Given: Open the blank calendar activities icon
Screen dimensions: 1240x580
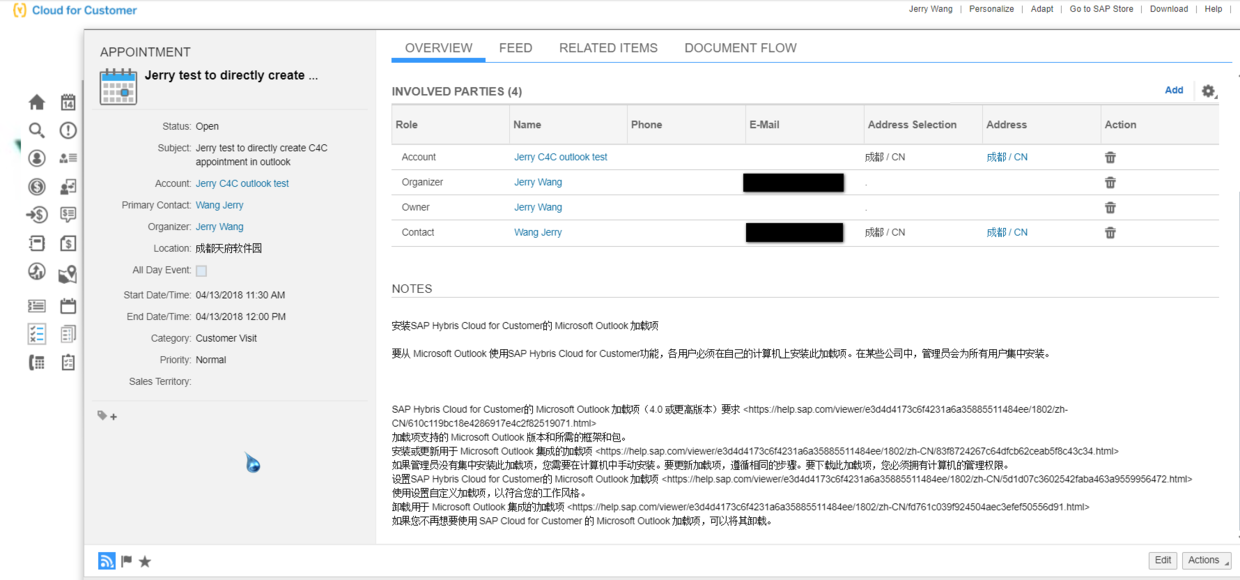Looking at the screenshot, I should click(x=68, y=306).
